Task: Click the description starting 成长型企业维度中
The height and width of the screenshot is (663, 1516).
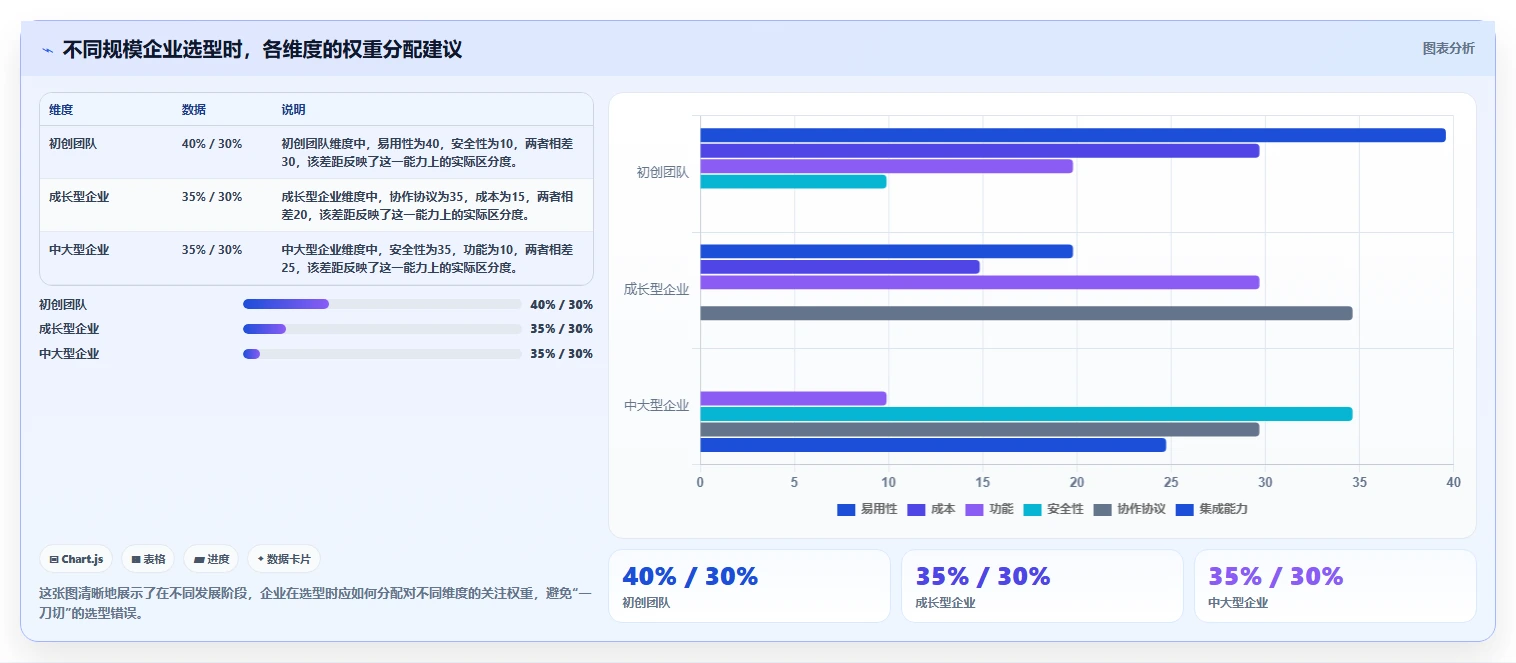Action: 427,205
